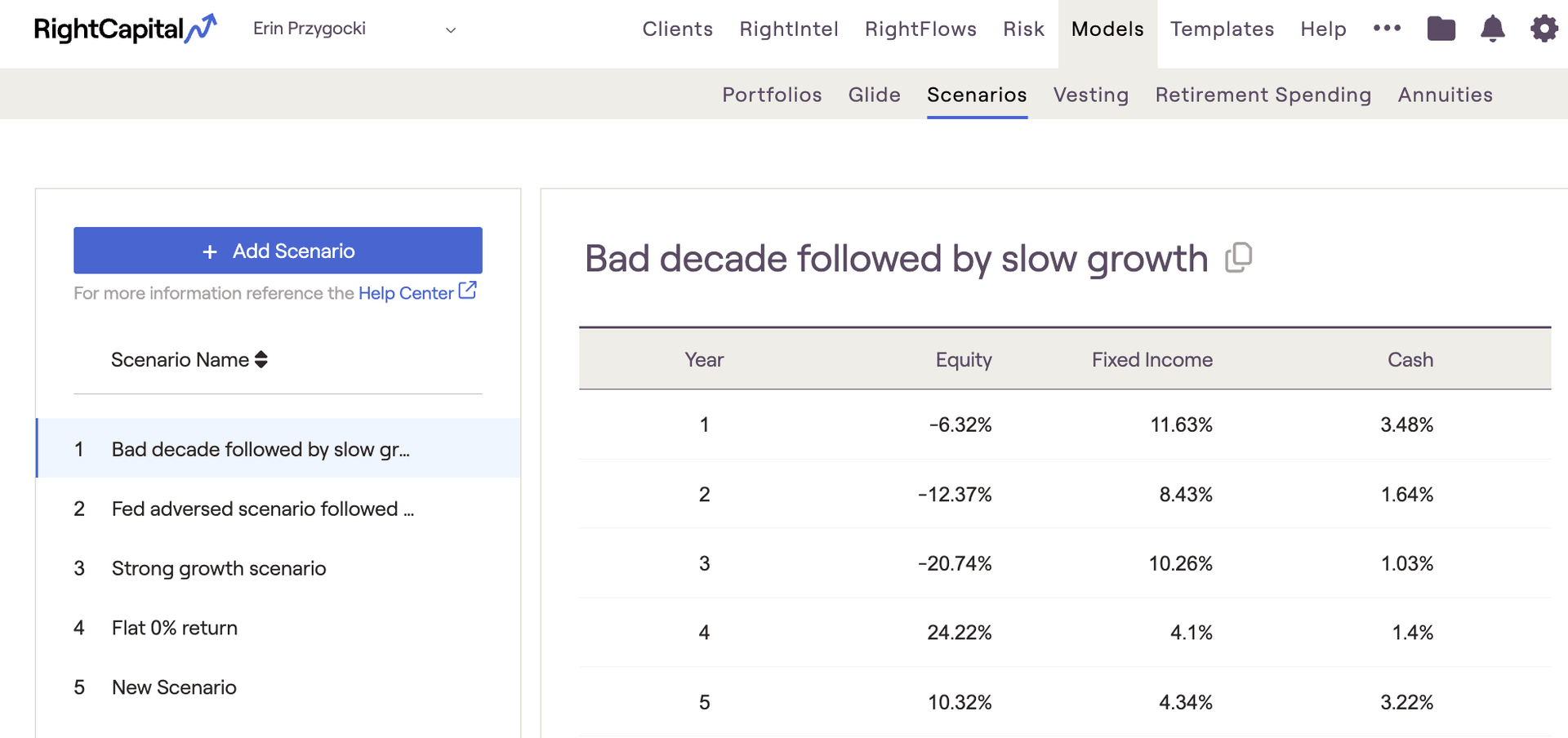Expand the Erin Przygocki client dropdown
The height and width of the screenshot is (738, 1568).
tap(354, 29)
